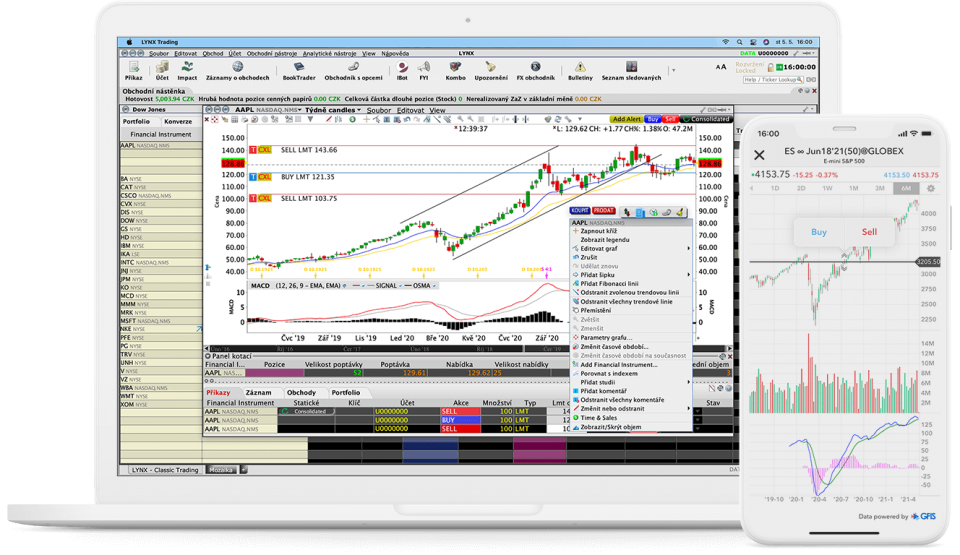This screenshot has height=555, width=960.
Task: Click the red Sell button on chart toolbar
Action: pos(670,119)
